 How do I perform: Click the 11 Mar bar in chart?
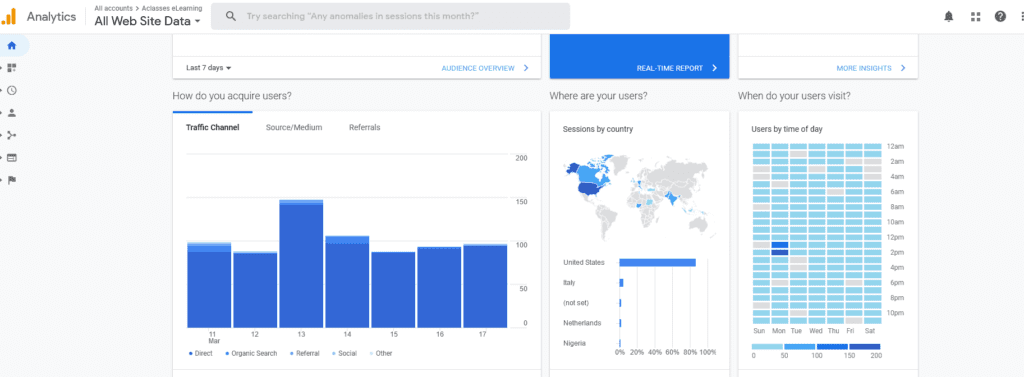pos(209,285)
